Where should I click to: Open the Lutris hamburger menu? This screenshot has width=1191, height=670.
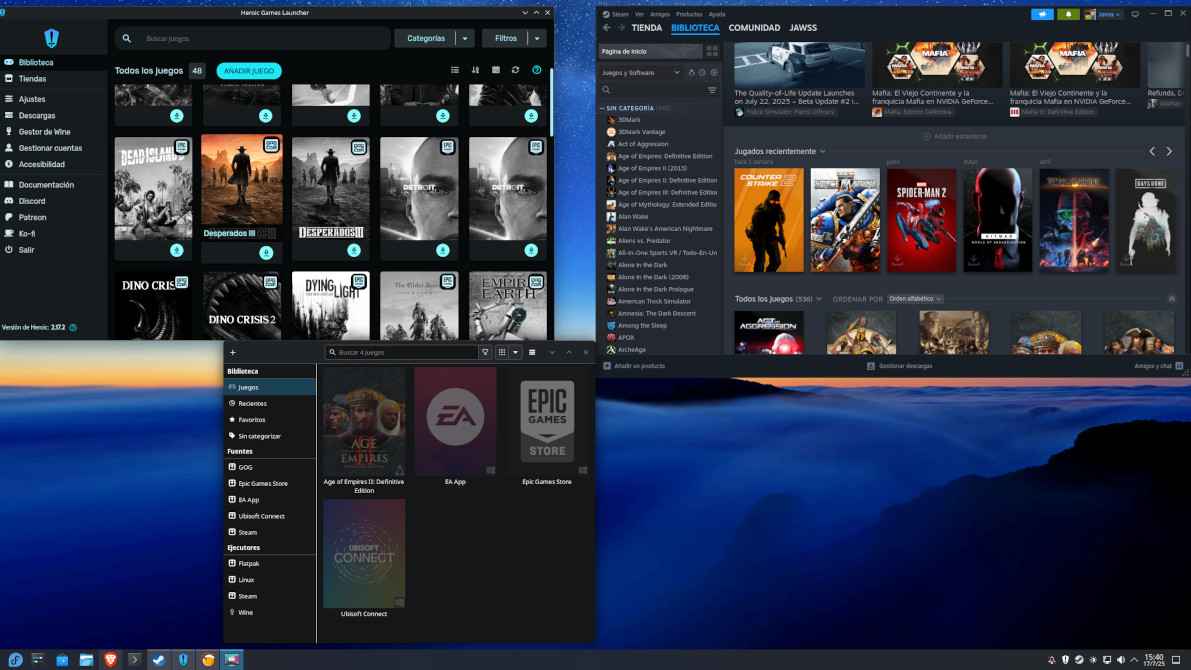(x=532, y=352)
